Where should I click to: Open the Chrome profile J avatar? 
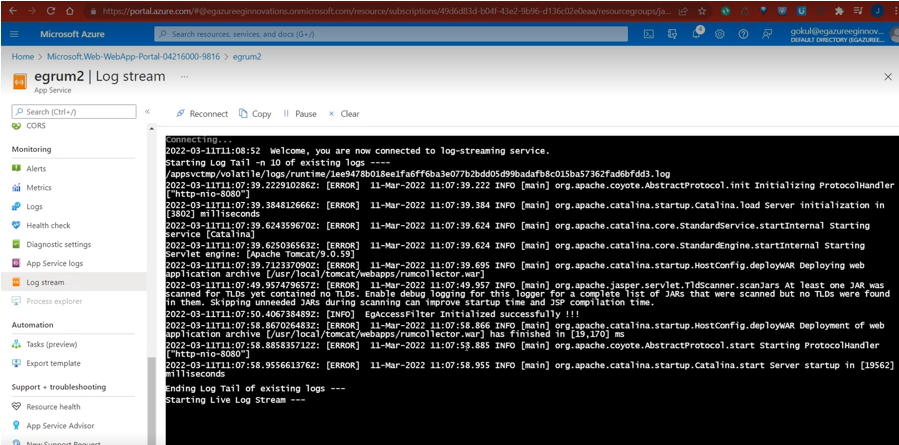point(877,11)
